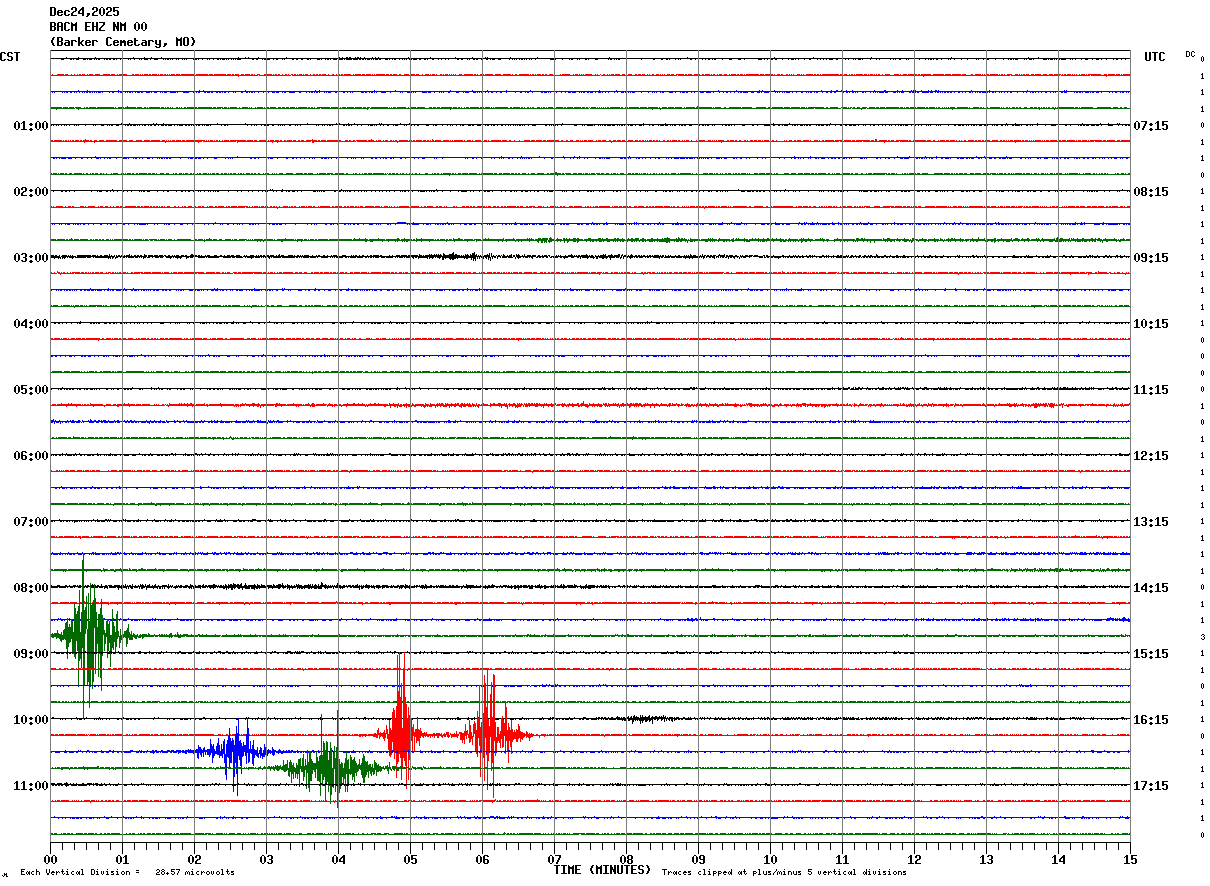
Task: Click the 09:15 UTC time label
Action: [x=1150, y=258]
